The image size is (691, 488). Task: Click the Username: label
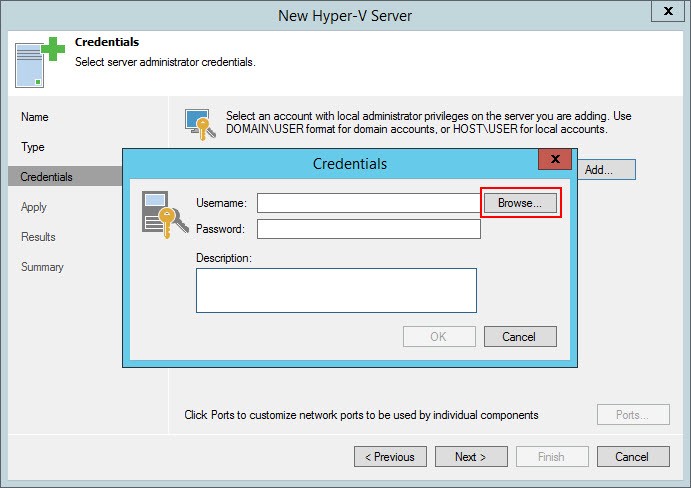point(221,203)
